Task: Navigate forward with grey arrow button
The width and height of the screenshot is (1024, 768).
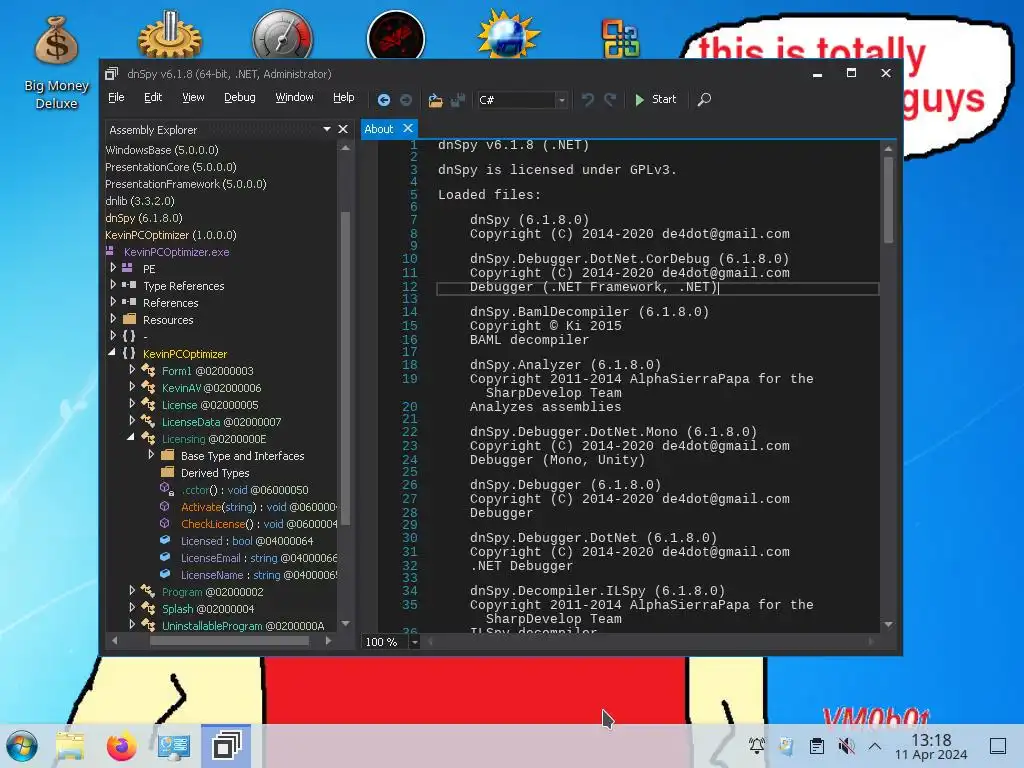Action: pyautogui.click(x=406, y=100)
